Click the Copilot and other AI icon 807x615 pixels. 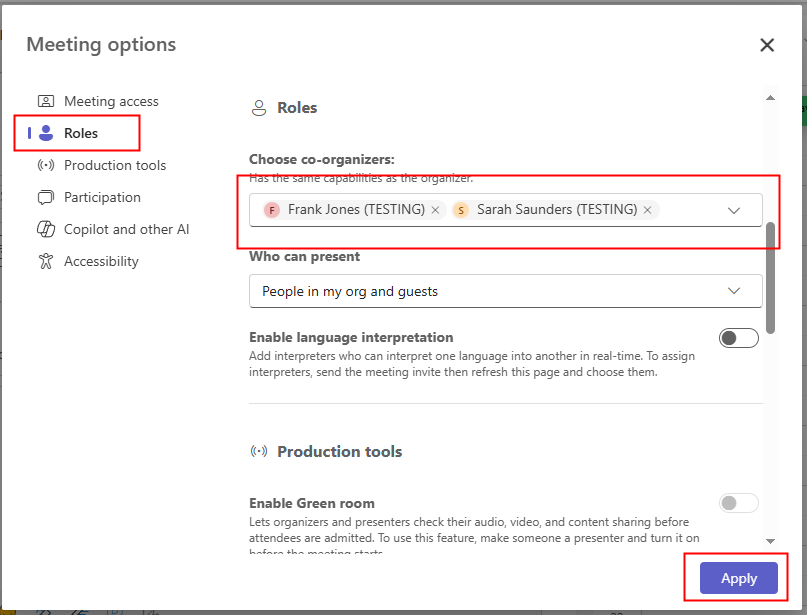[x=45, y=229]
